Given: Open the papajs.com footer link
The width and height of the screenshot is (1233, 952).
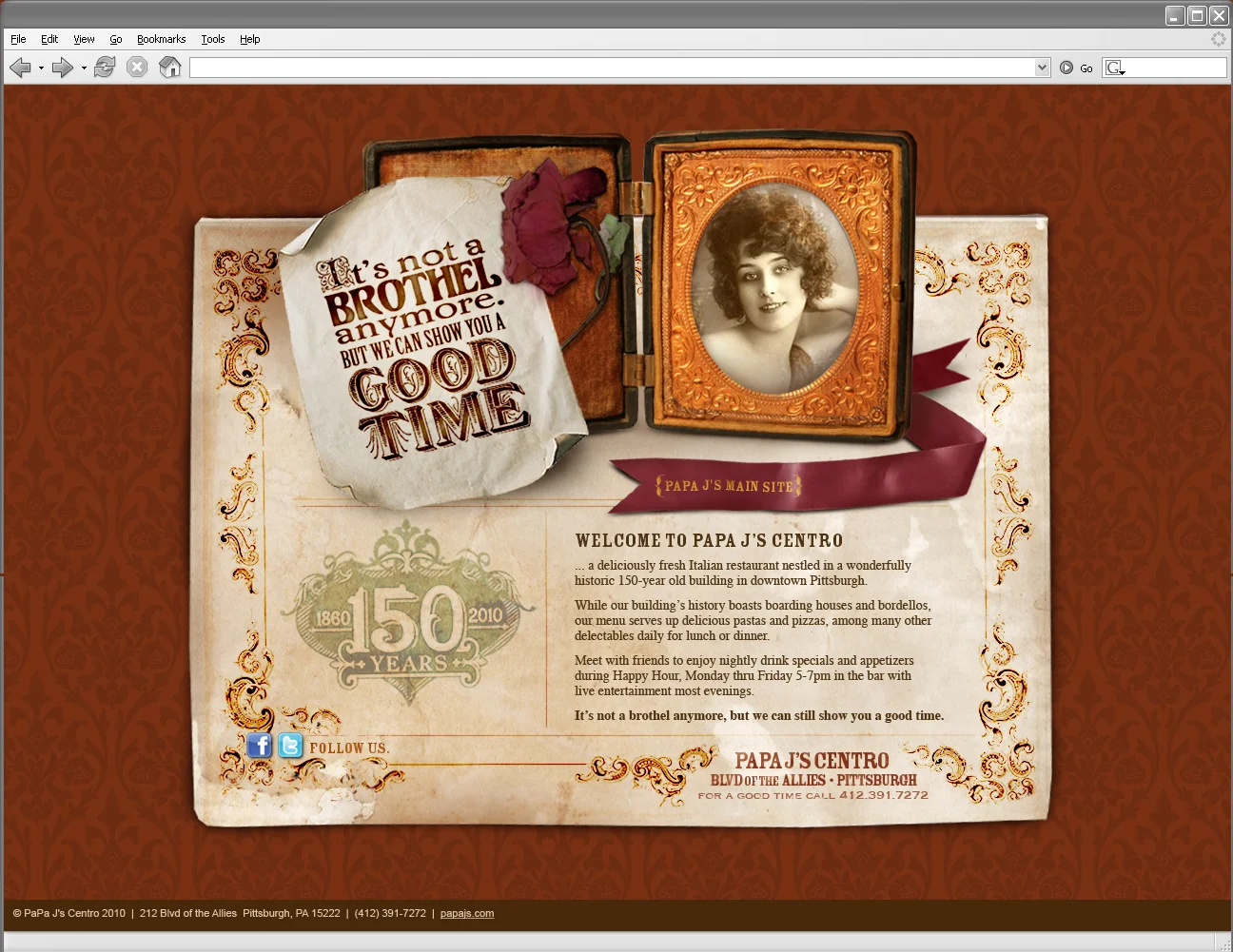Looking at the screenshot, I should 467,913.
